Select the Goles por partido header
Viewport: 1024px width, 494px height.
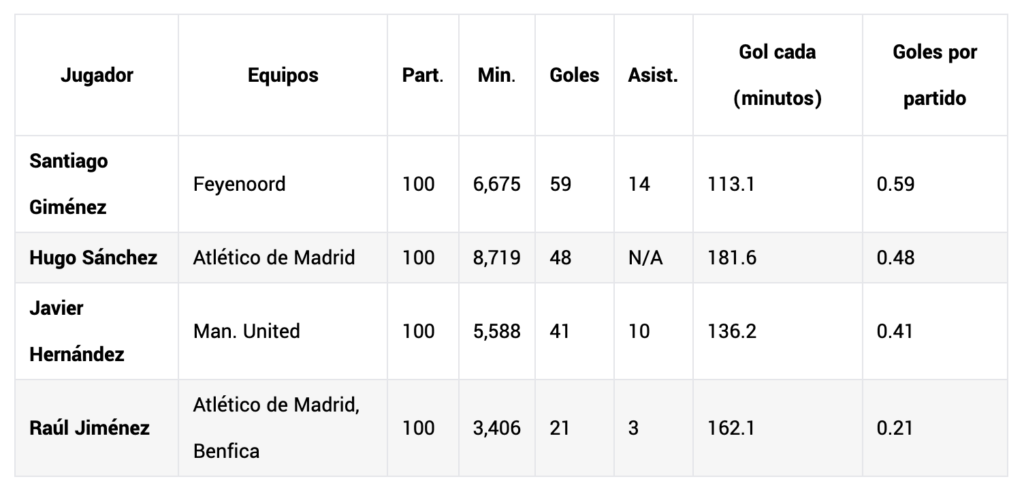pyautogui.click(x=935, y=75)
